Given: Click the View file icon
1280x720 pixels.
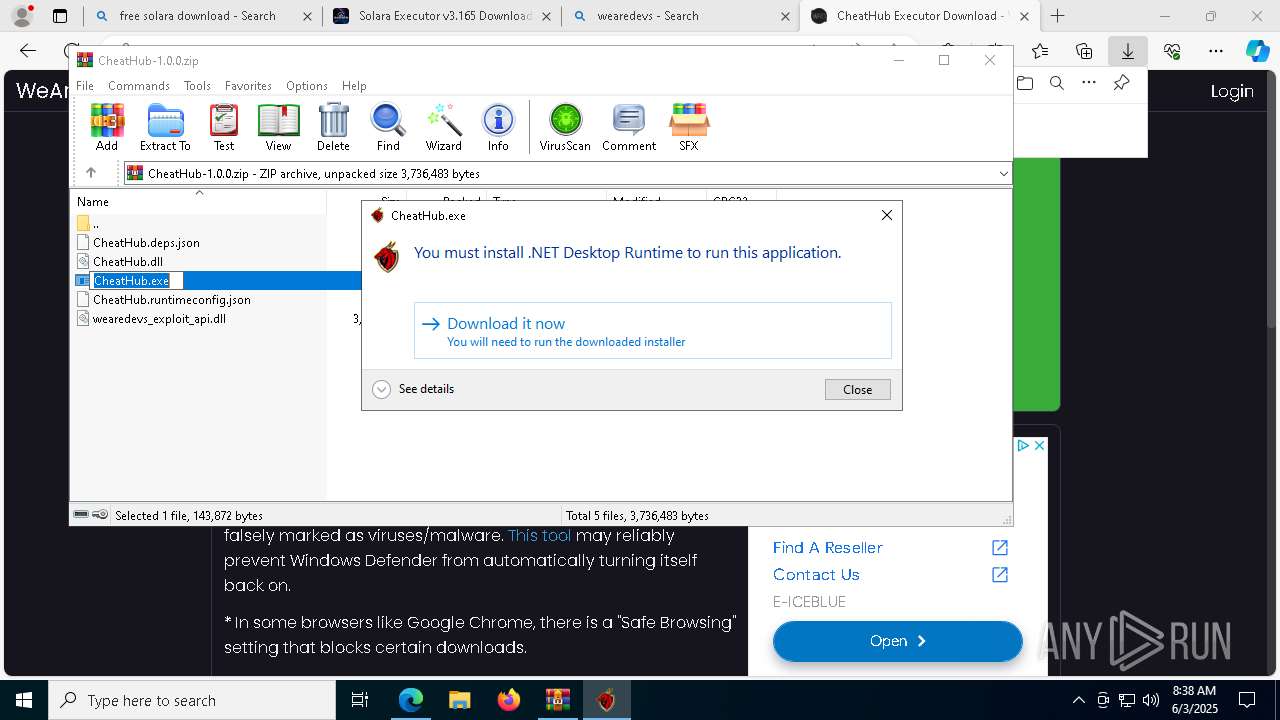Looking at the screenshot, I should click(278, 127).
